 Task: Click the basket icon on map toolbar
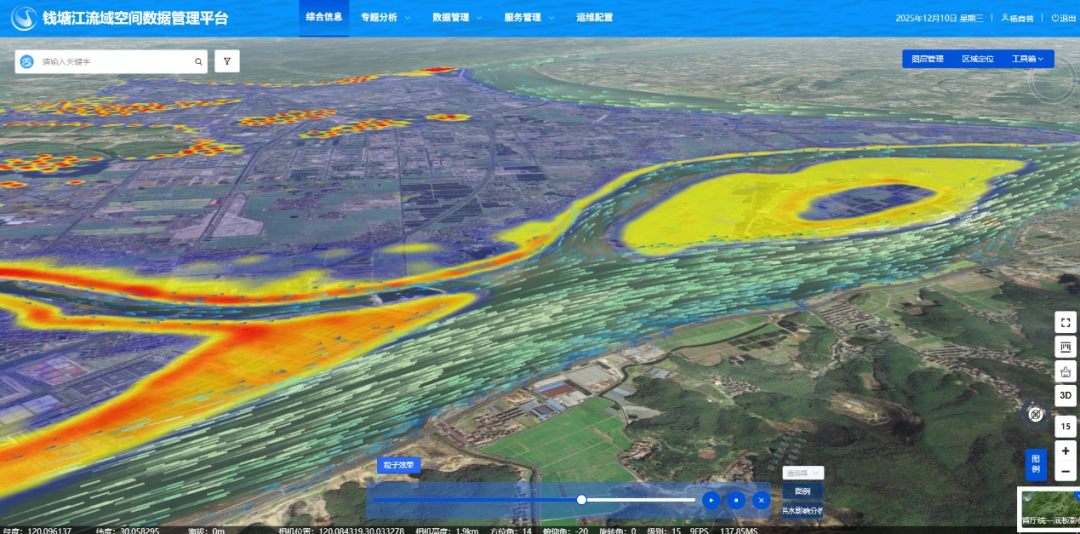[1066, 371]
